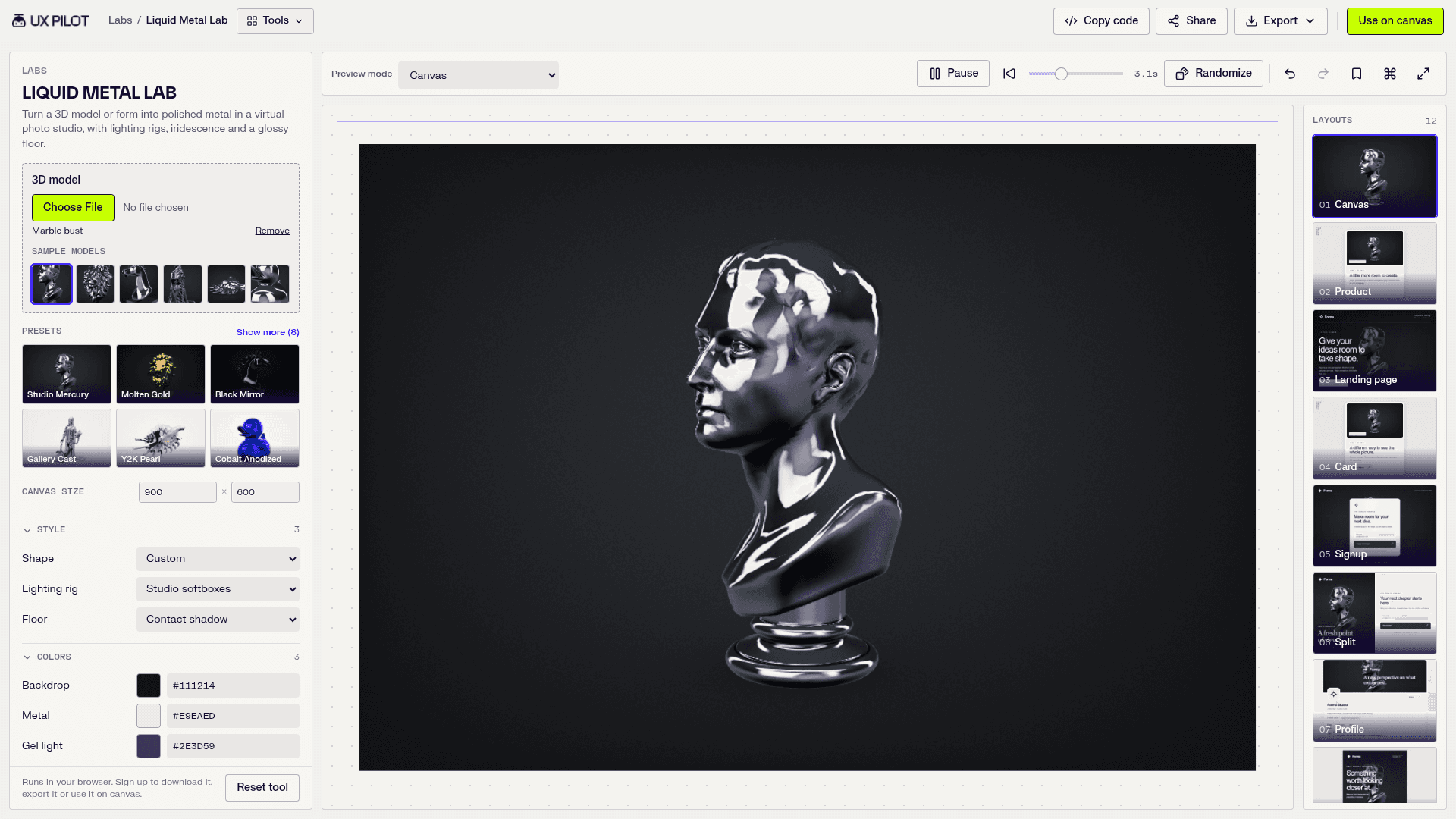Pause the animation preview
The width and height of the screenshot is (1456, 819).
click(x=953, y=74)
